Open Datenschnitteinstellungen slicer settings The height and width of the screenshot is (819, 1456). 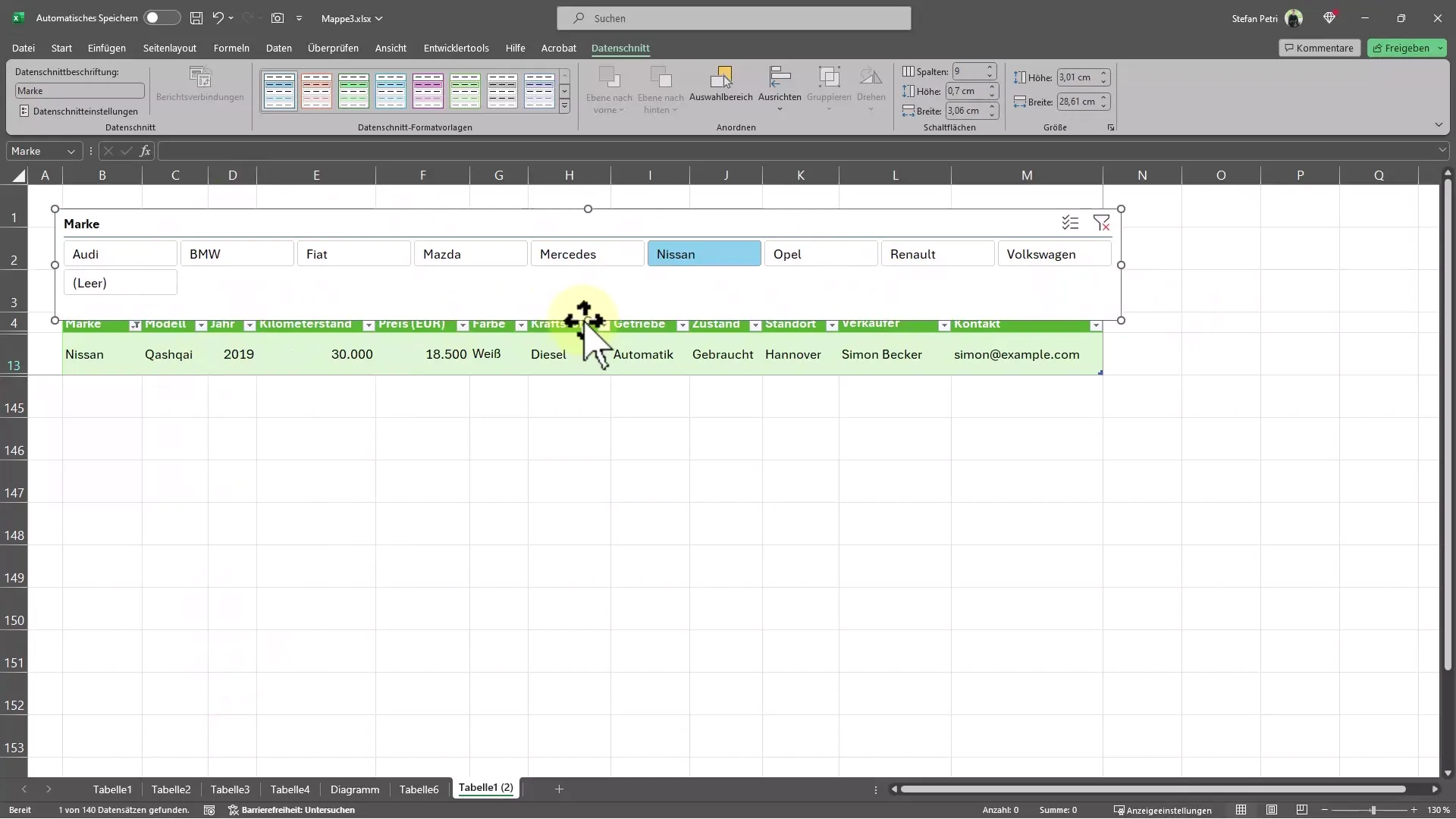tap(79, 111)
